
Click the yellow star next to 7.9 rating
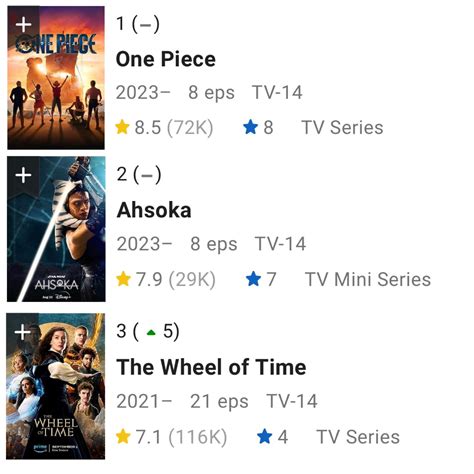(x=123, y=279)
